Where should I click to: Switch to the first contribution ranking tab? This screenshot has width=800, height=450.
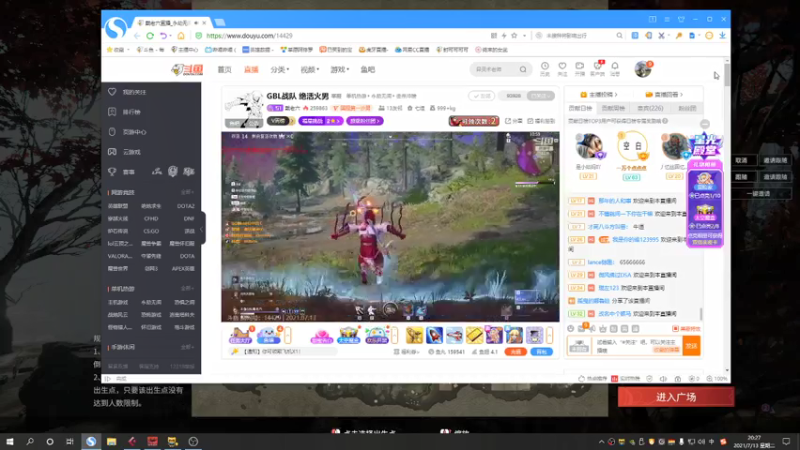[x=581, y=108]
